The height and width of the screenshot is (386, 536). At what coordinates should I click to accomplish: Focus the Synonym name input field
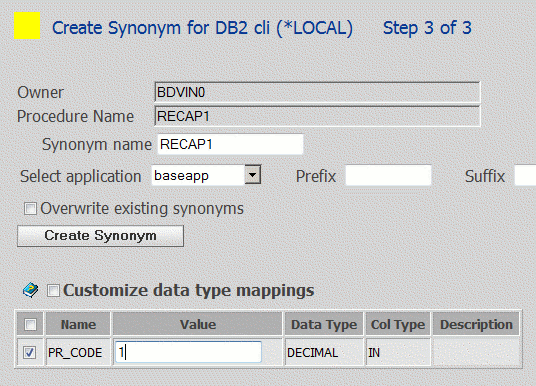pyautogui.click(x=230, y=144)
